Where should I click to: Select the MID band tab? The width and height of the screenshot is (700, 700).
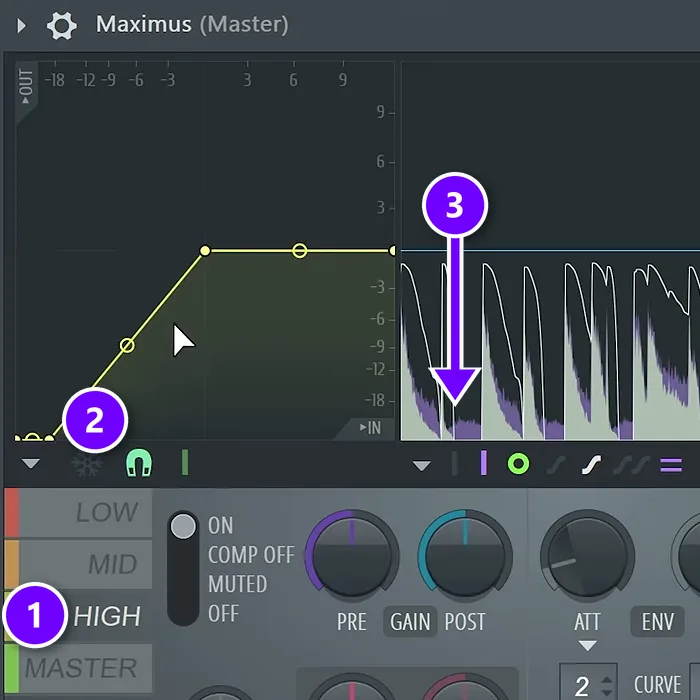(86, 564)
